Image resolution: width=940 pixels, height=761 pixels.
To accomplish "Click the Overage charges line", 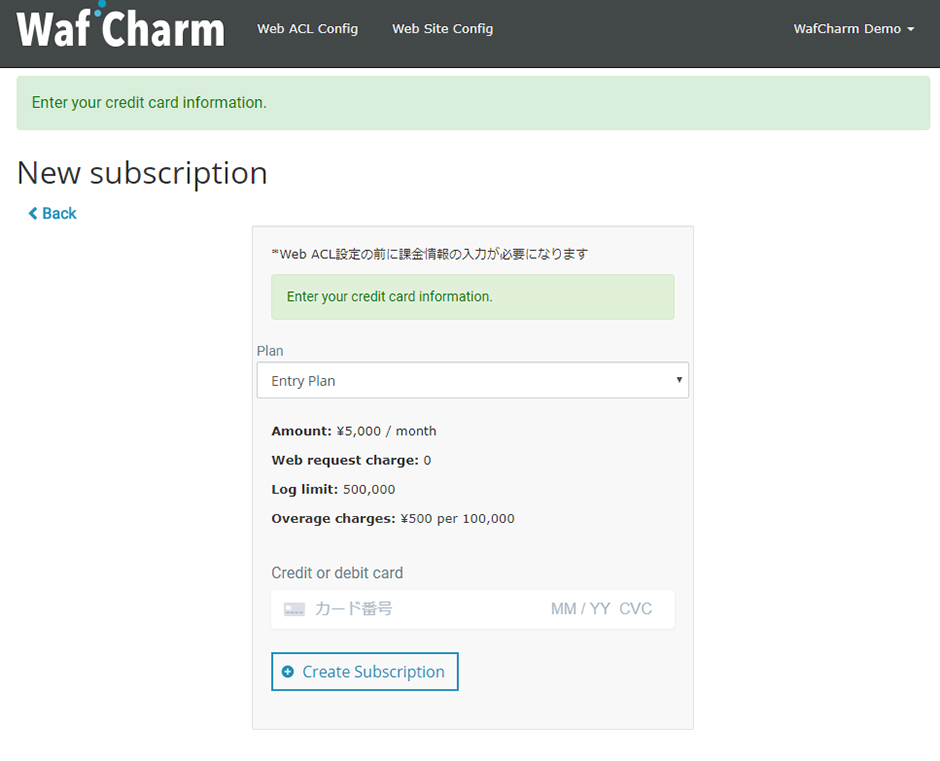I will (x=392, y=518).
